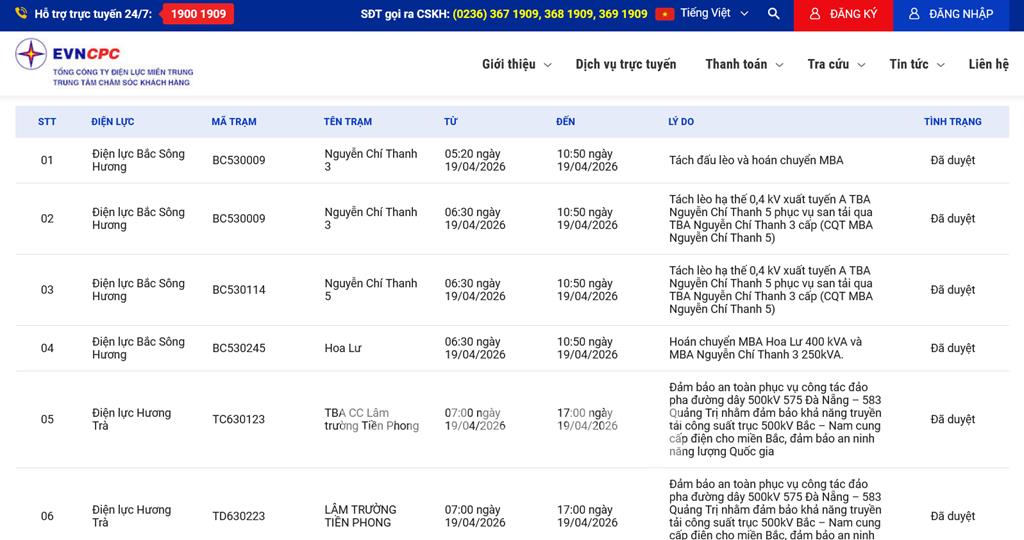The image size is (1024, 540).
Task: Click the ĐĂNG KÝ register button
Action: (x=843, y=14)
